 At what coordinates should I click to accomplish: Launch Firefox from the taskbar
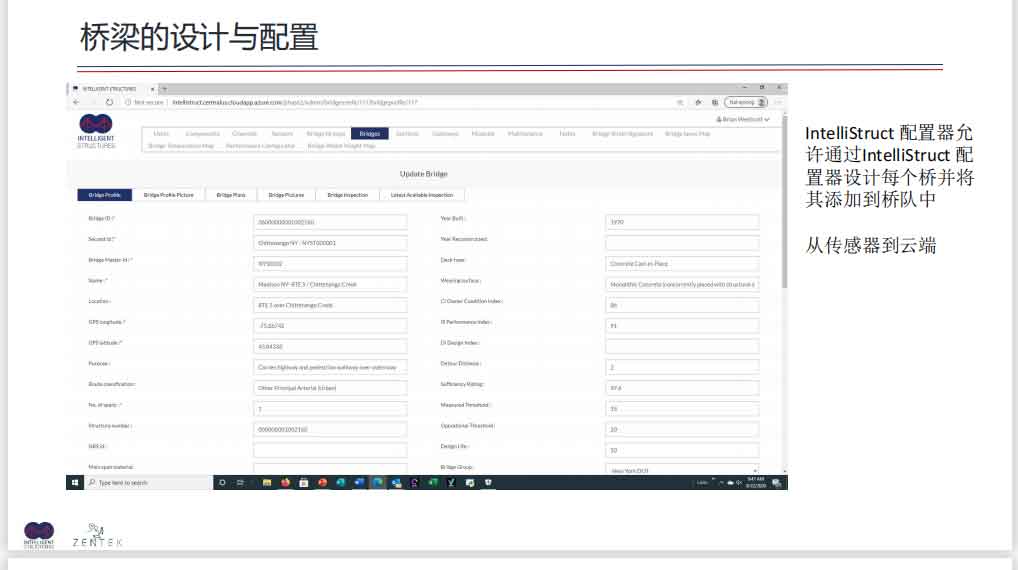point(285,482)
